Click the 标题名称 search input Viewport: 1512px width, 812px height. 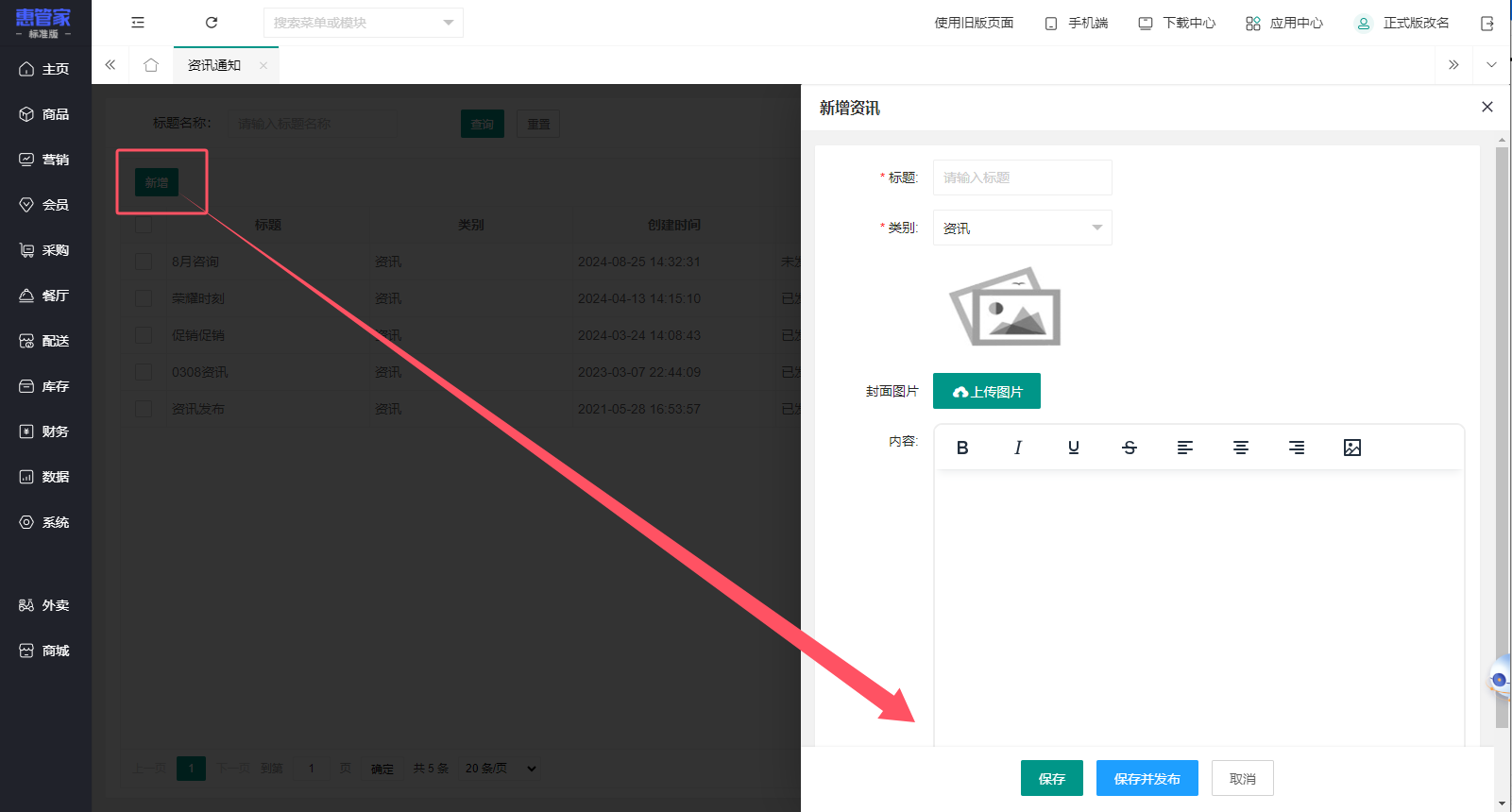[313, 124]
